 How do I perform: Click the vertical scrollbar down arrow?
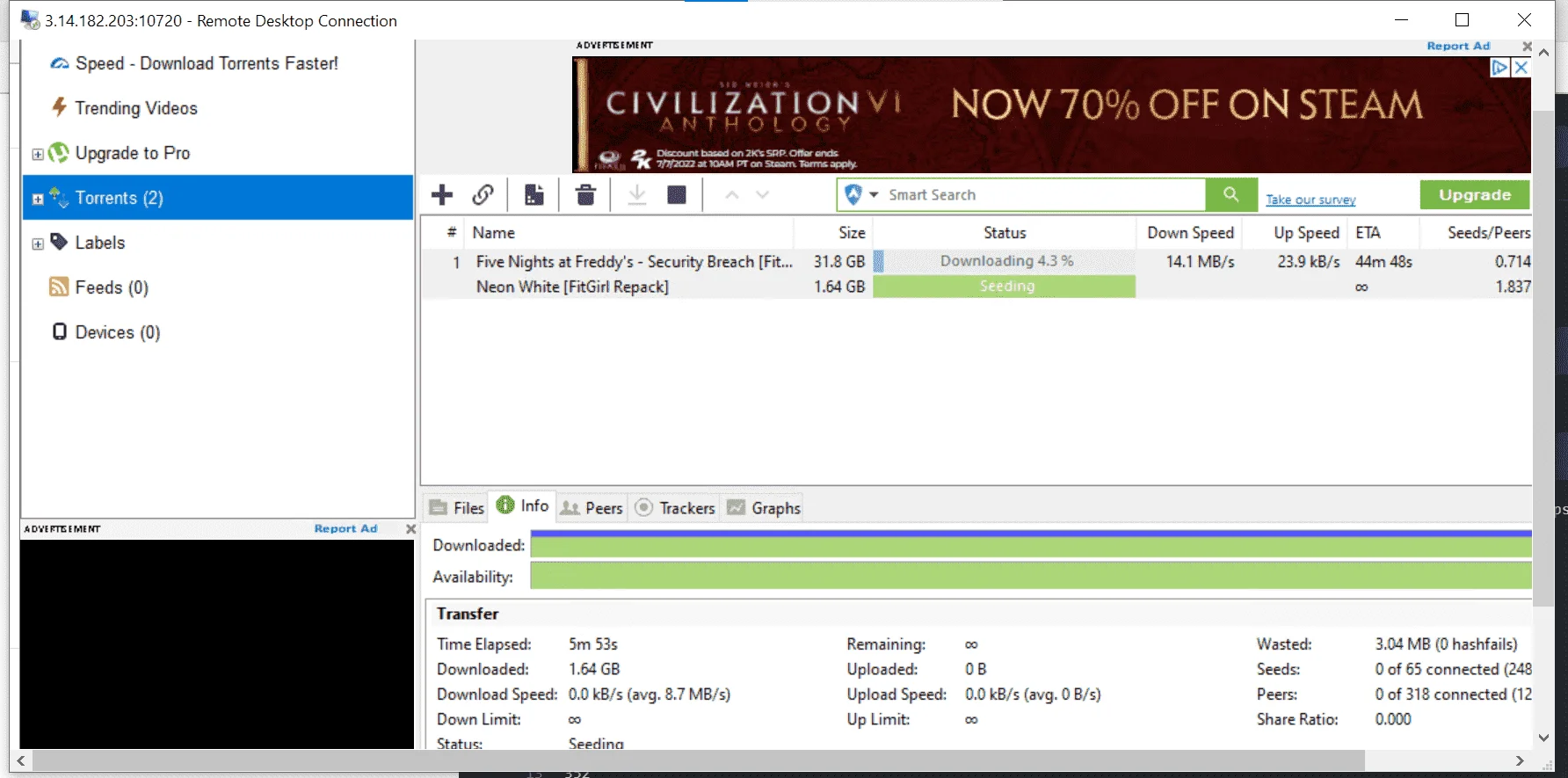click(x=1543, y=738)
